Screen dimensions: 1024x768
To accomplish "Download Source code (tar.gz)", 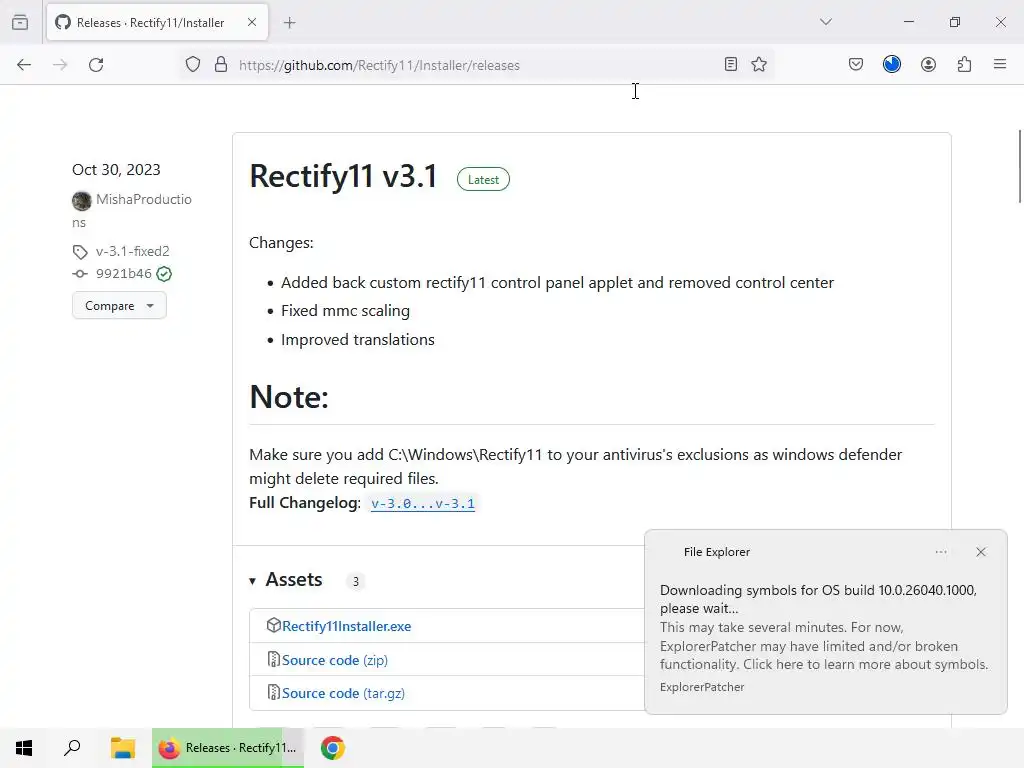I will [344, 693].
